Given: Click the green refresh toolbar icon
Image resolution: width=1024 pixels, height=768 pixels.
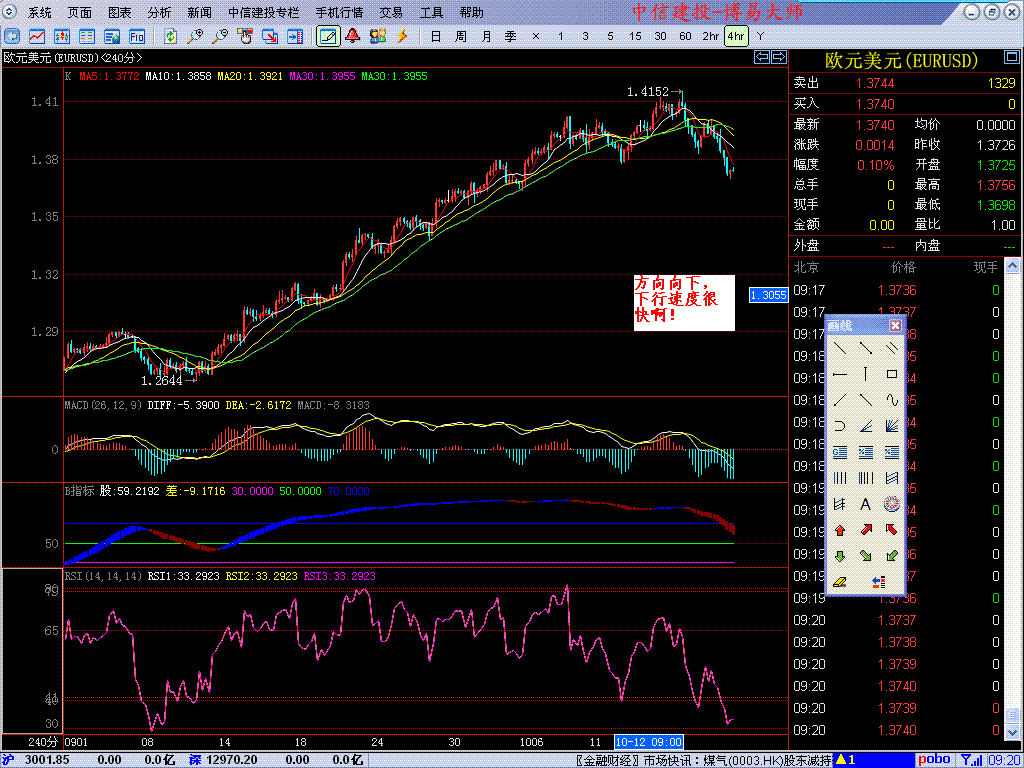Looking at the screenshot, I should (x=170, y=36).
